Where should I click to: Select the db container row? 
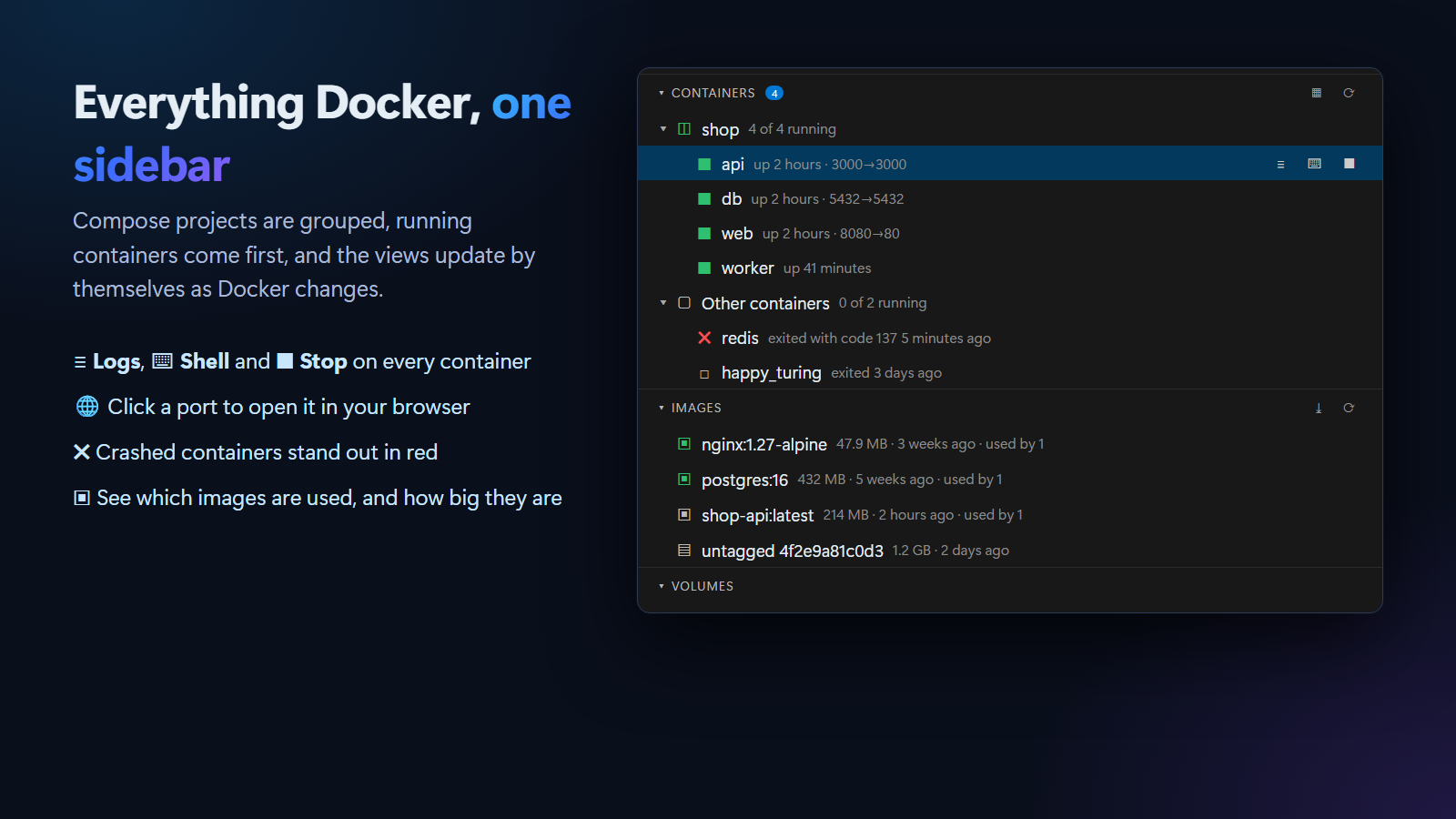tap(1010, 198)
